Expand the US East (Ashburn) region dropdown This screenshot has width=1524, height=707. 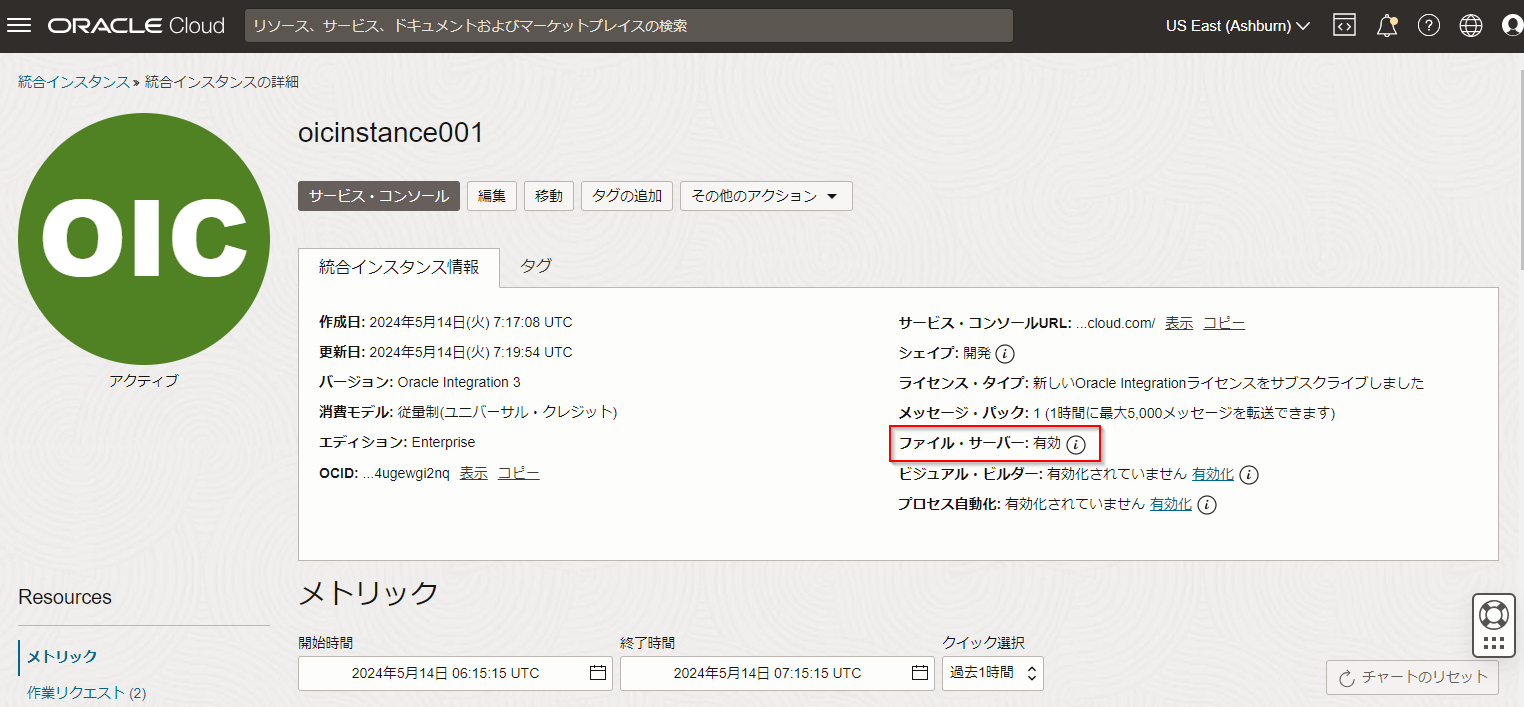tap(1237, 26)
